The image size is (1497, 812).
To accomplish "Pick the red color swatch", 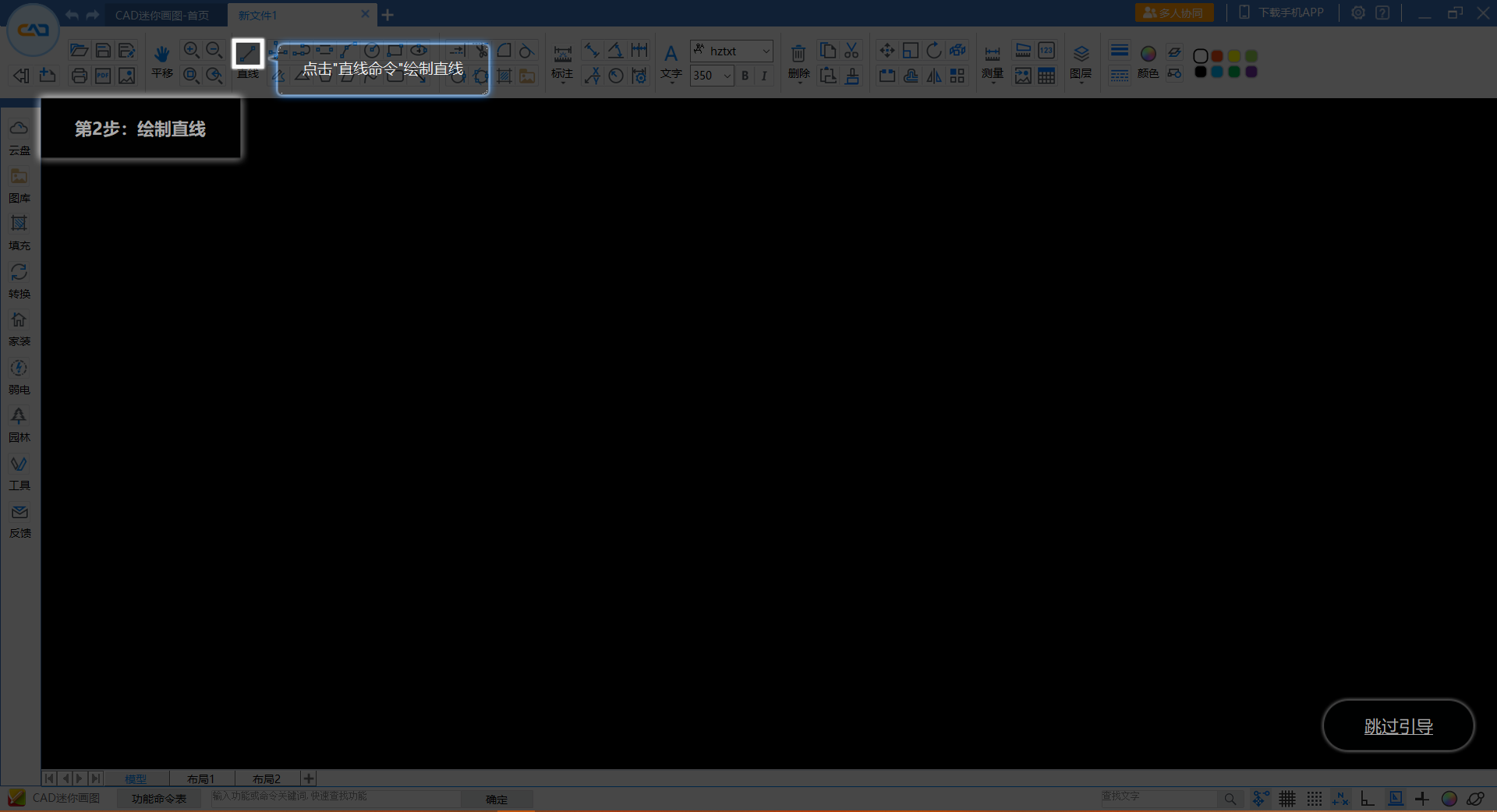I will point(1217,56).
